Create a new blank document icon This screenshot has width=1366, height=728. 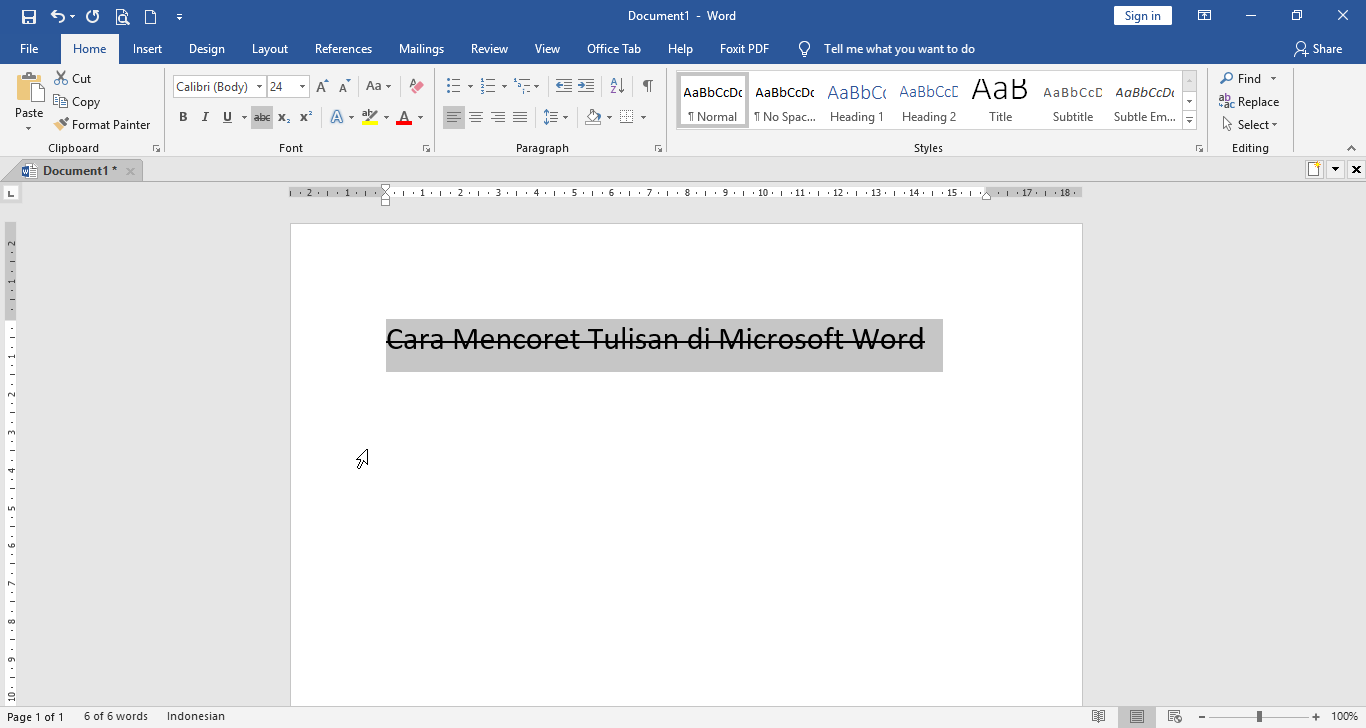coord(150,16)
